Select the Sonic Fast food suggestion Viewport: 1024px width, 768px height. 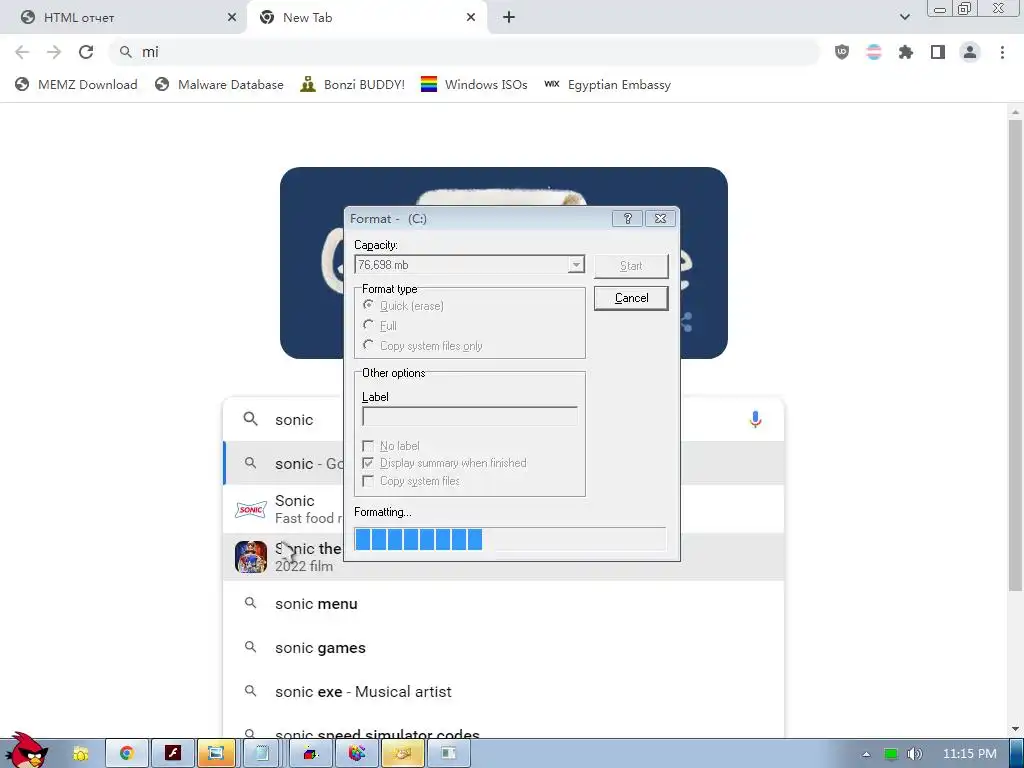coord(503,509)
